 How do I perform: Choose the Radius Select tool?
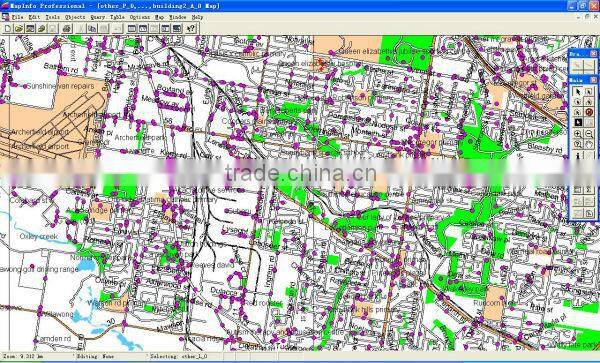pos(578,102)
